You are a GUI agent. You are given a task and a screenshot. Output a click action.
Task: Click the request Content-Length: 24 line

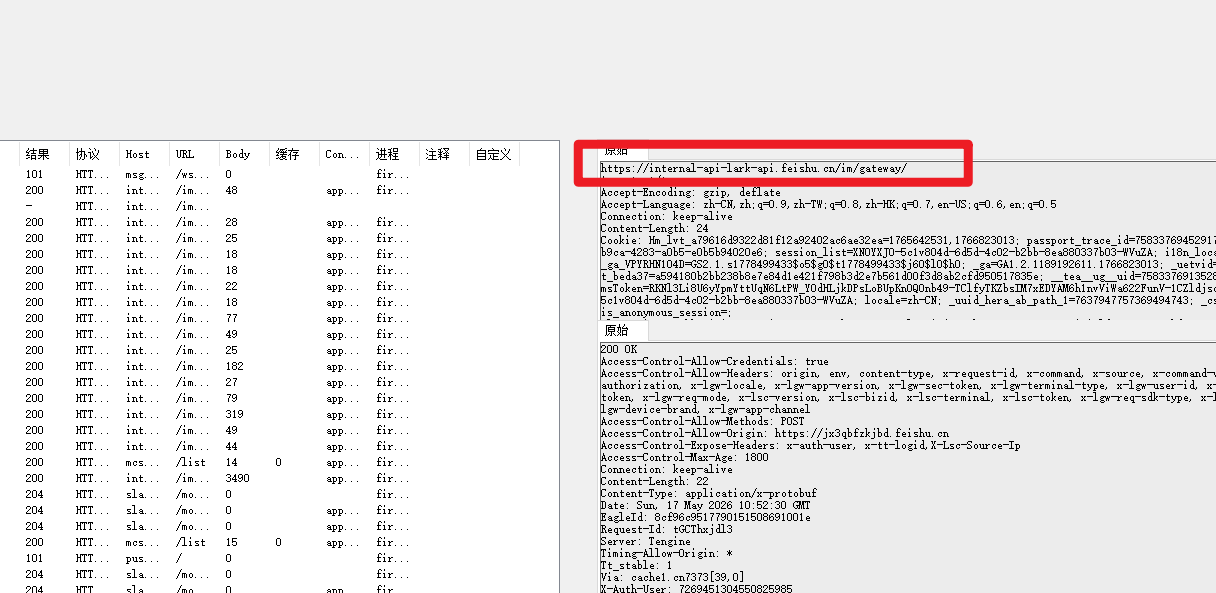tap(654, 228)
